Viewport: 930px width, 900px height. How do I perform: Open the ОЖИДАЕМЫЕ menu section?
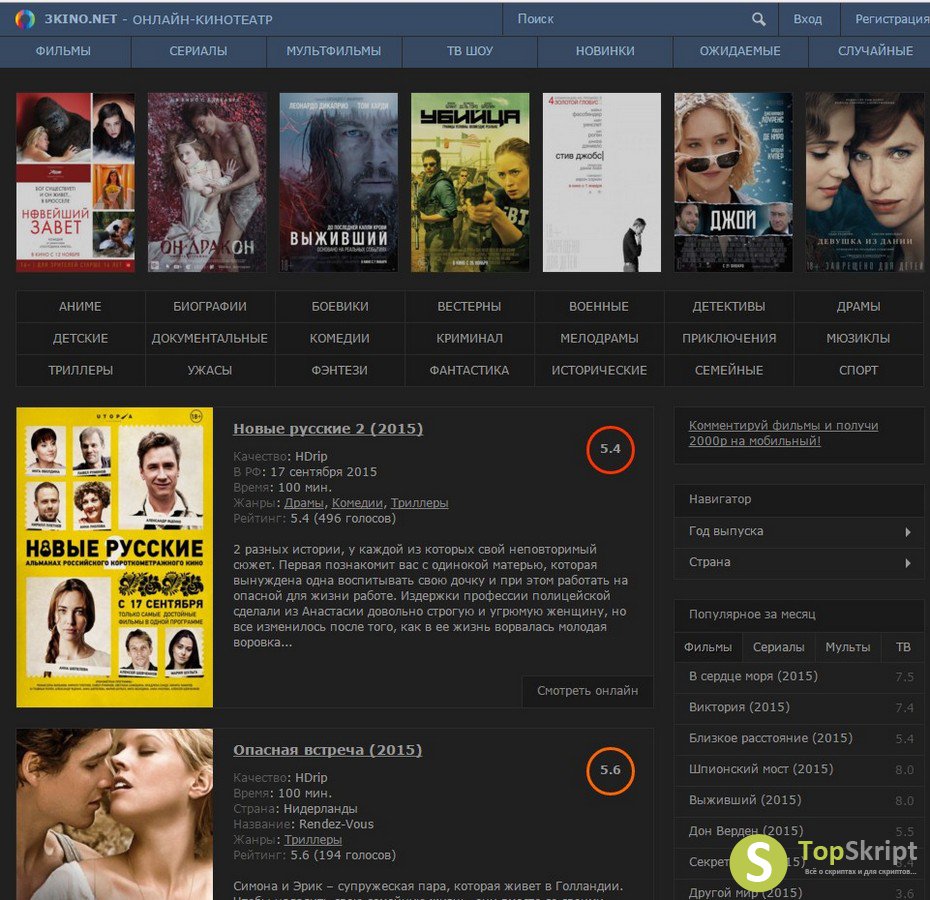pos(740,51)
